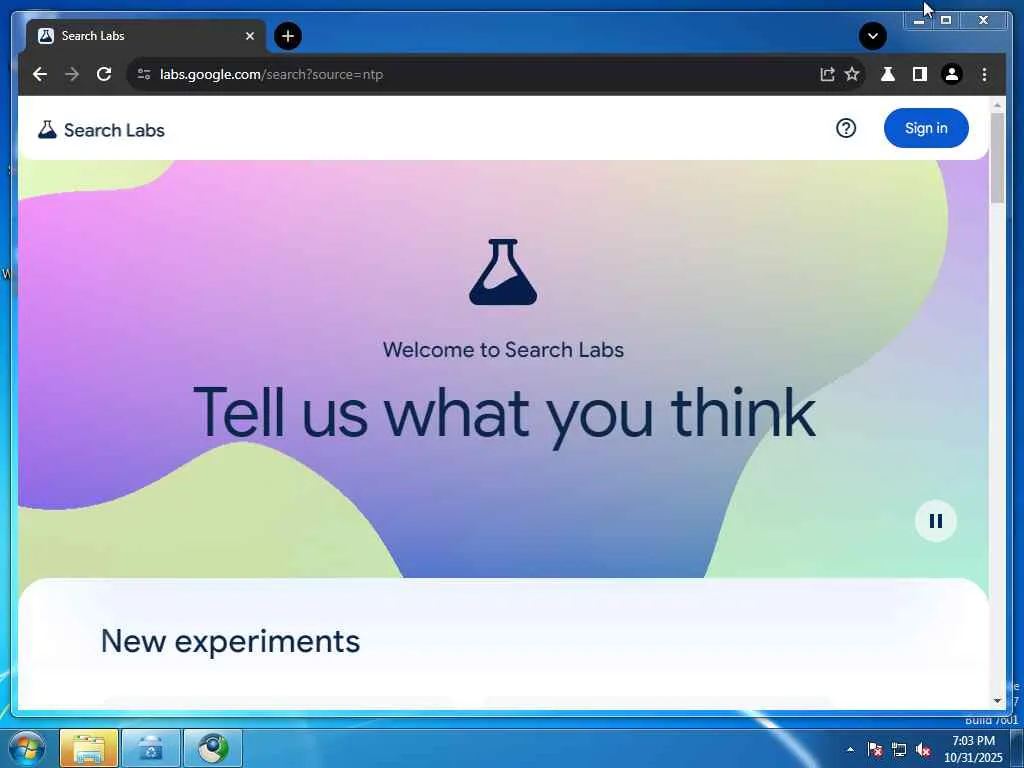
Task: Open the Recycle Bin taskbar item
Action: tap(151, 748)
